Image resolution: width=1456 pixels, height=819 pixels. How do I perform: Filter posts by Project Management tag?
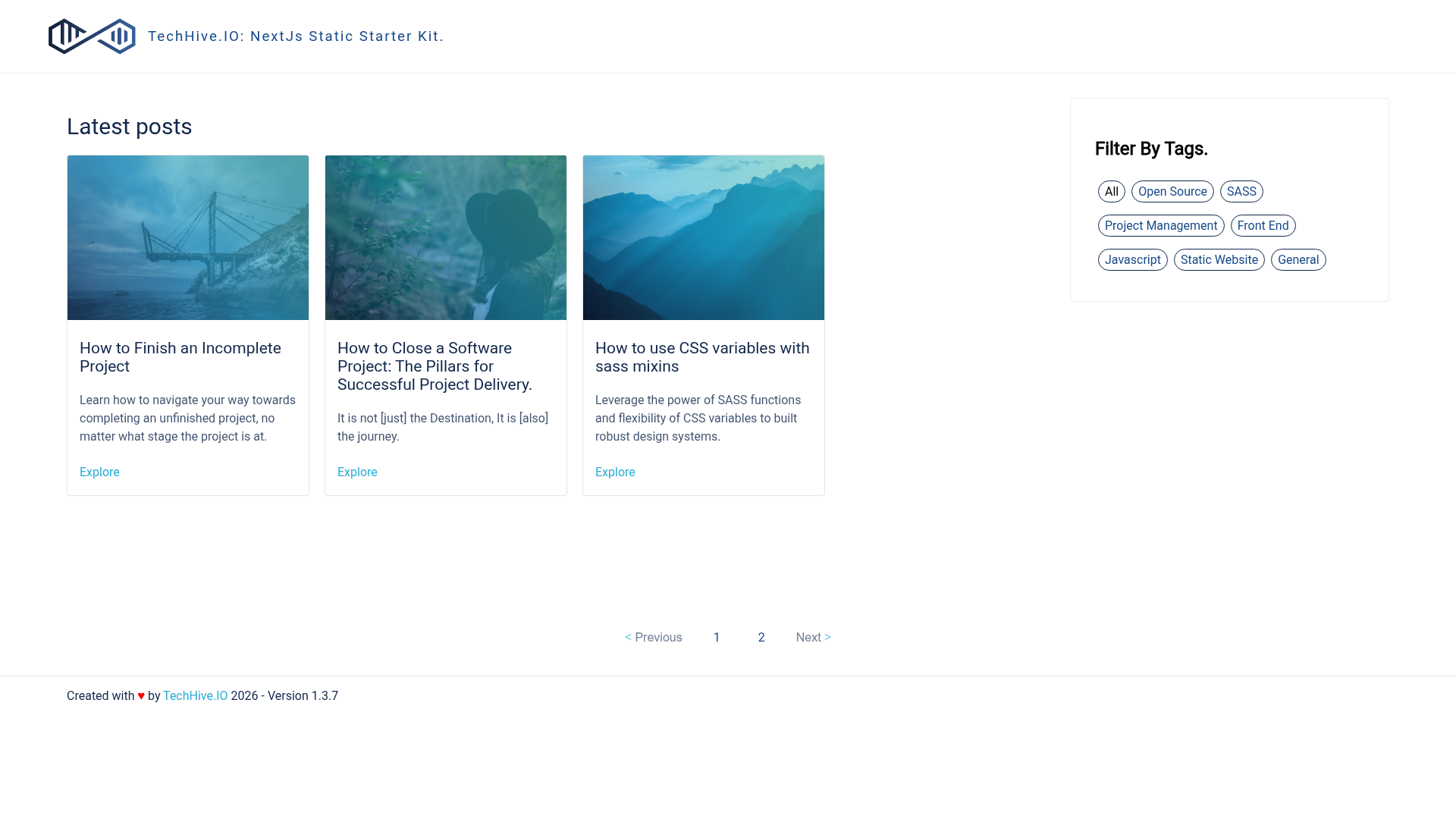[x=1161, y=226]
